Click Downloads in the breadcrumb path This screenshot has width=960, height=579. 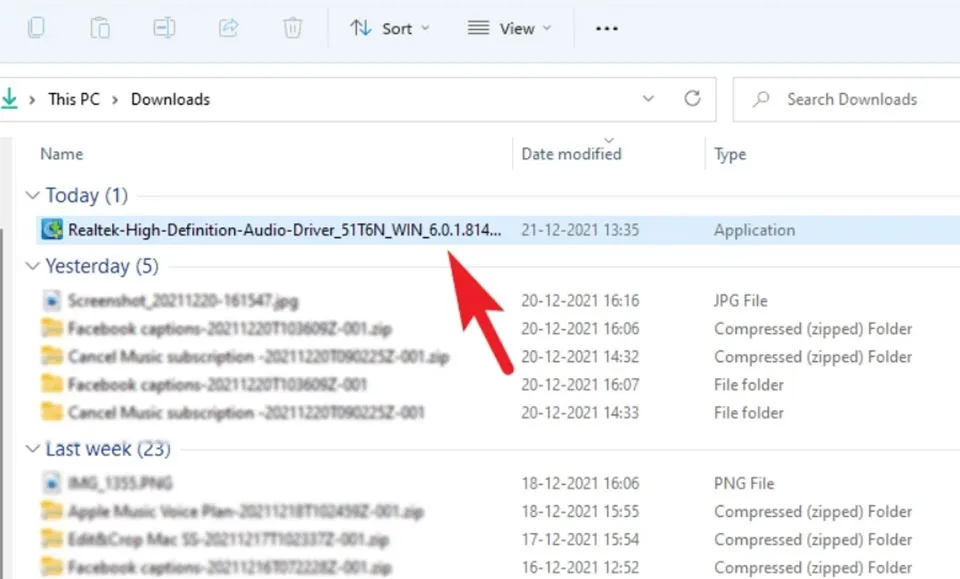(169, 99)
